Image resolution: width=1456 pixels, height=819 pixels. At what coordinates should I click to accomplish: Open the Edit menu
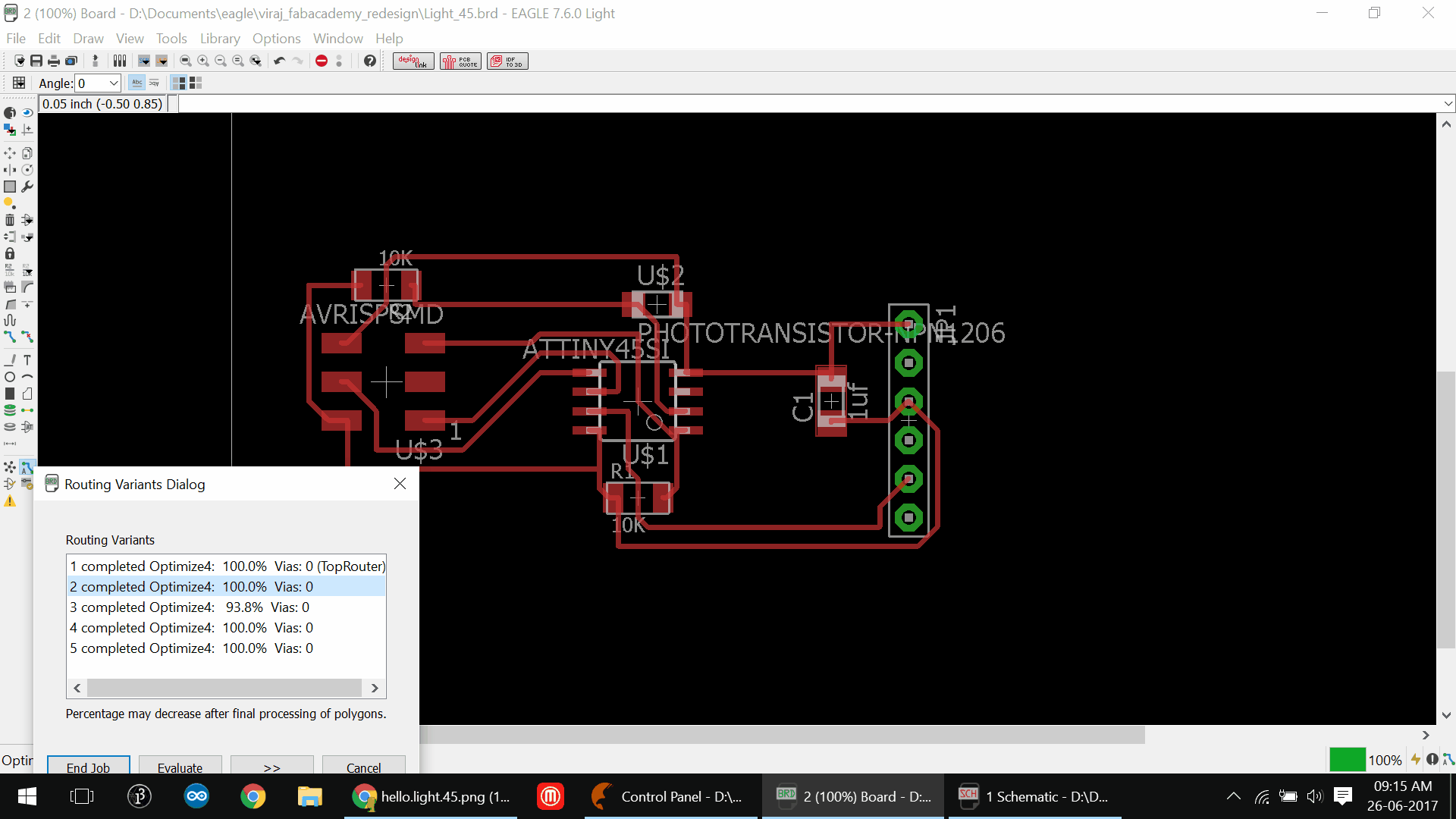point(49,38)
